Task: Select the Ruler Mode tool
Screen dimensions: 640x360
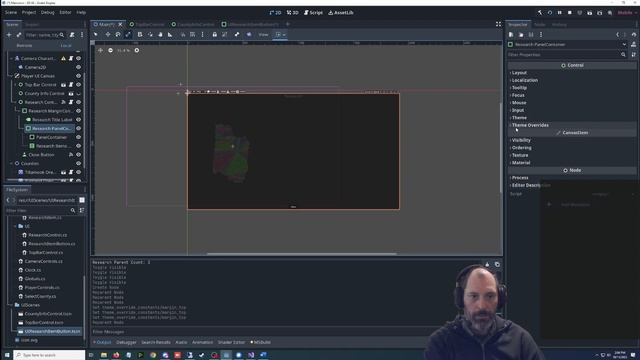Action: tap(170, 35)
